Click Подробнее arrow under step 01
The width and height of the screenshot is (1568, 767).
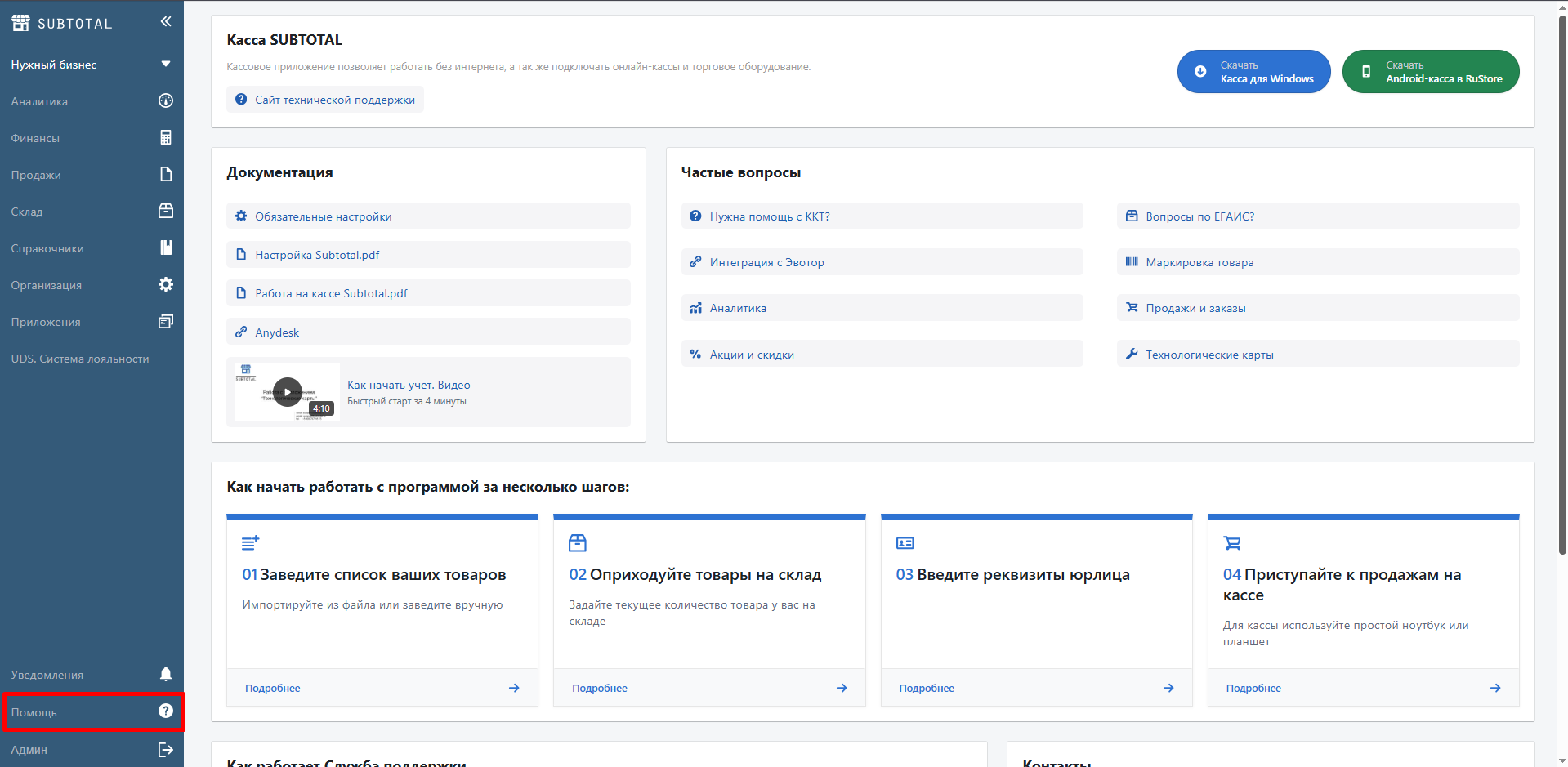(514, 688)
